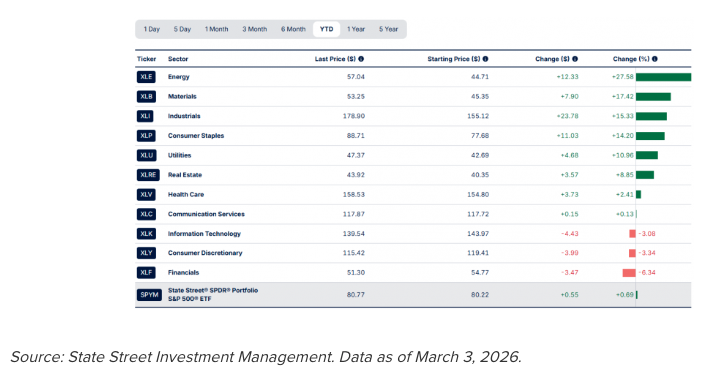The height and width of the screenshot is (377, 704).
Task: Switch to the 3 Month period tab
Action: 255,29
